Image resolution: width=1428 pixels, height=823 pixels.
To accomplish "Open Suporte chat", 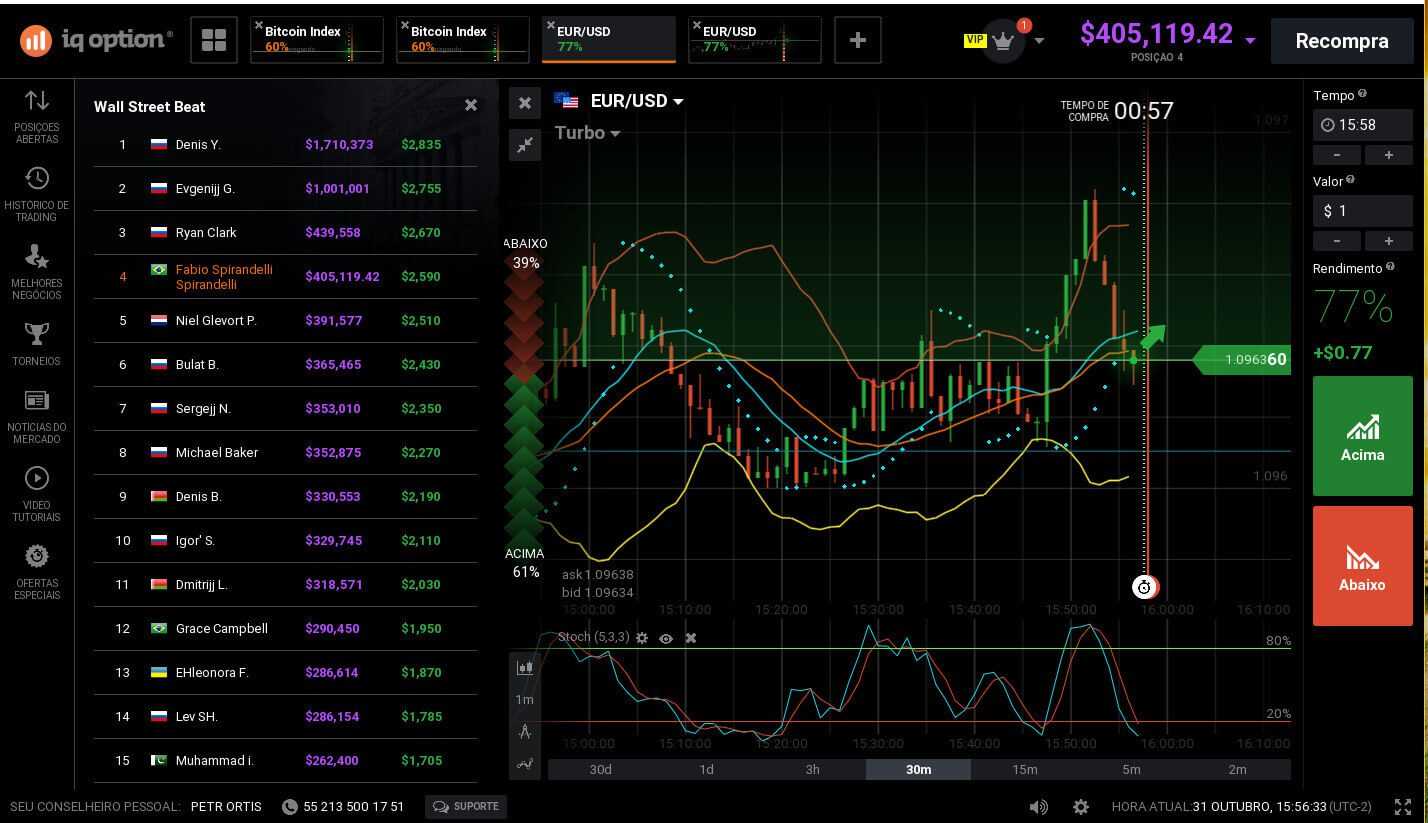I will pos(466,806).
